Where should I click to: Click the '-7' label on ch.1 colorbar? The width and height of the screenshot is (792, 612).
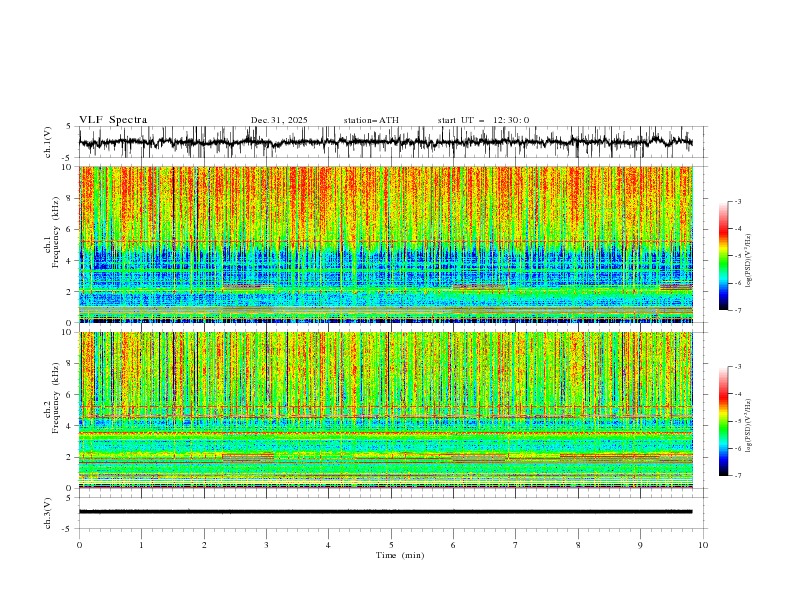pos(737,310)
